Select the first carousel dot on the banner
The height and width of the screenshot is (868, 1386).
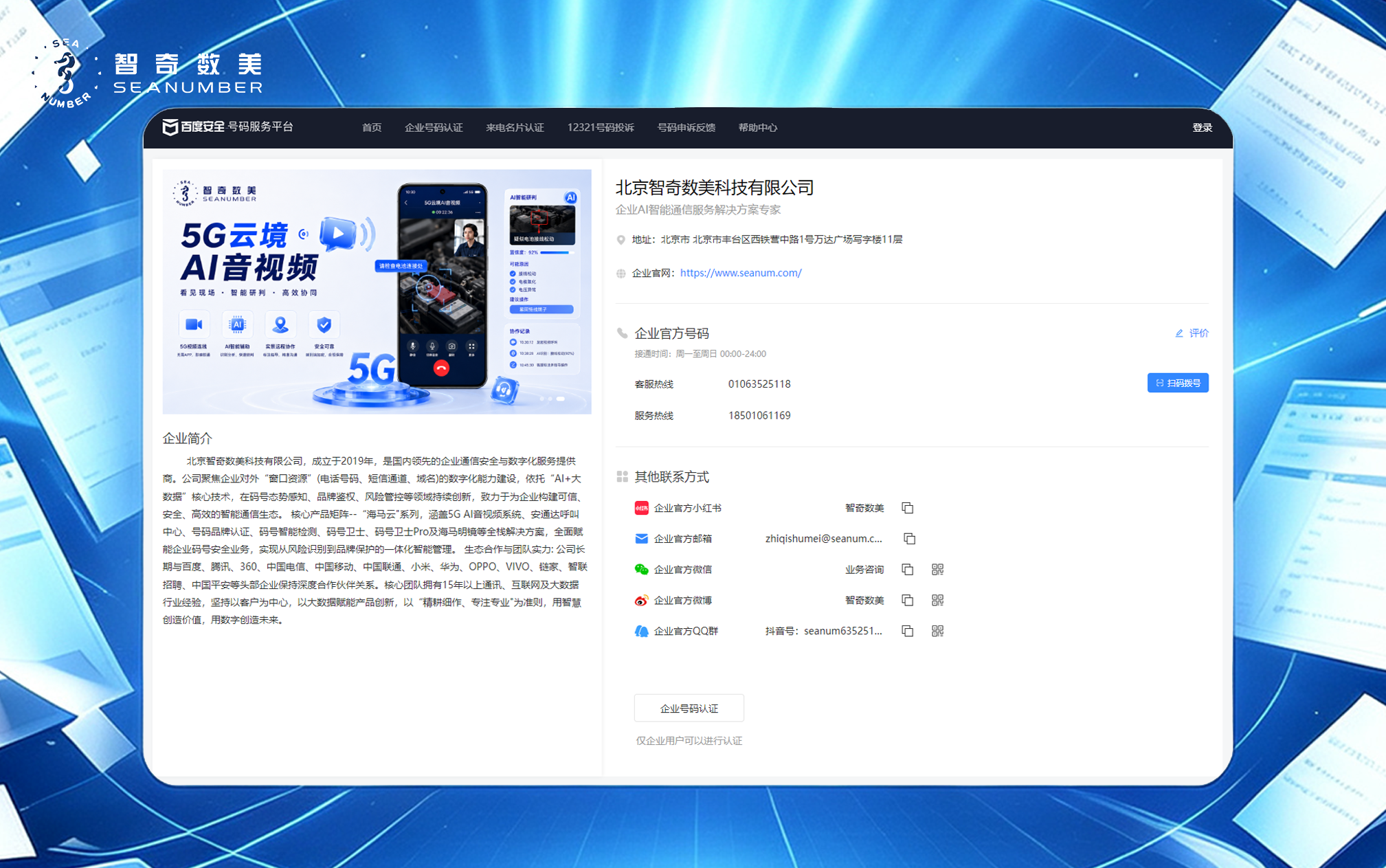tap(542, 399)
